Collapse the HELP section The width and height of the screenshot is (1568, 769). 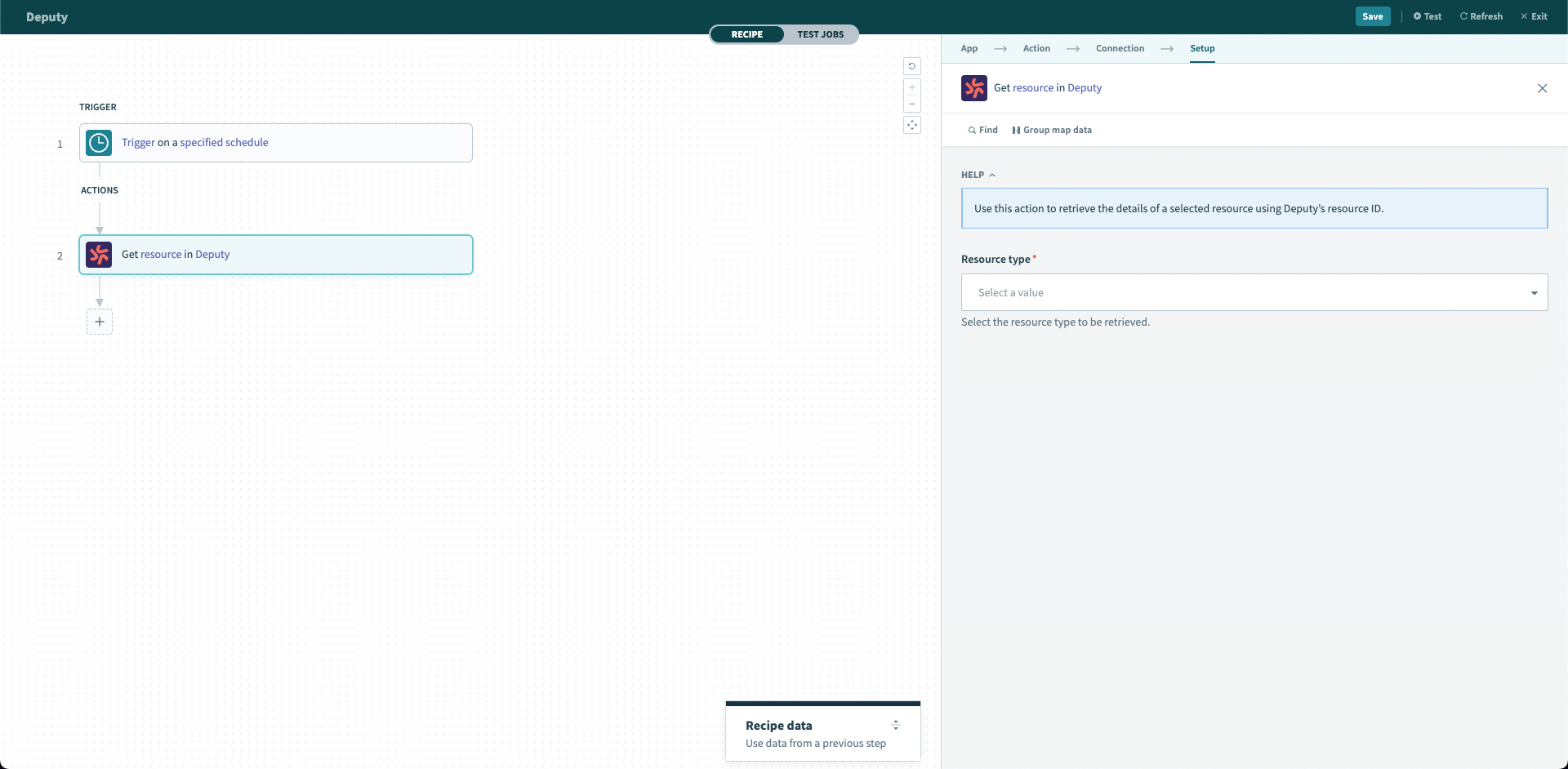pyautogui.click(x=978, y=175)
